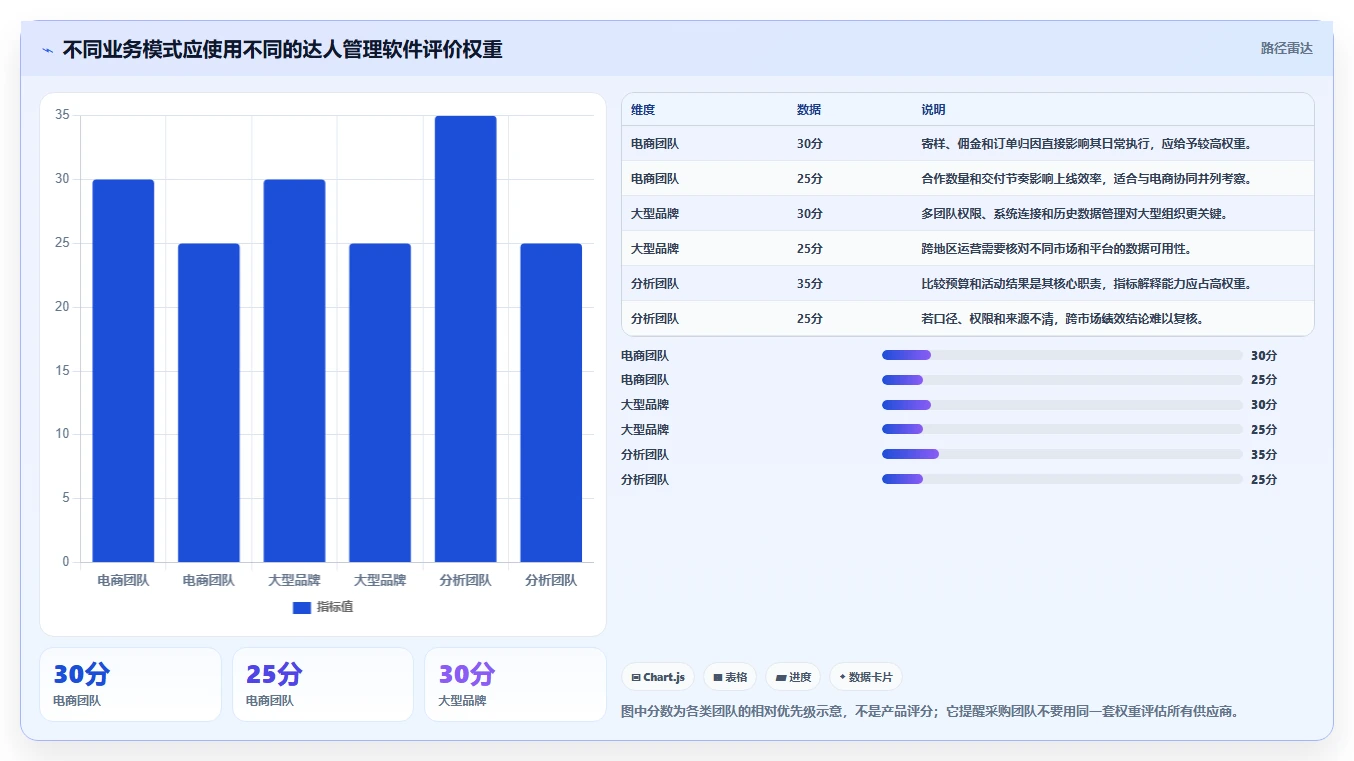Click the lightning icon beside the title

click(47, 50)
